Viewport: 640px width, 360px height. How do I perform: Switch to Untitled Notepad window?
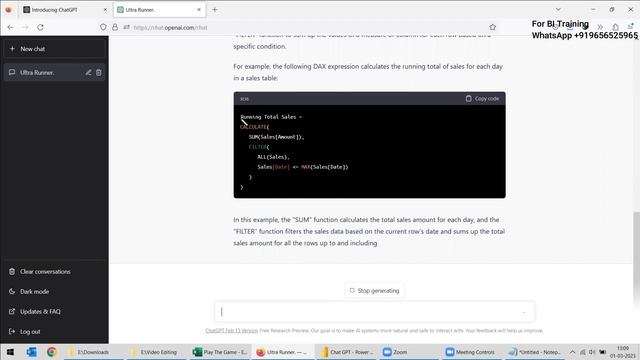pyautogui.click(x=535, y=352)
